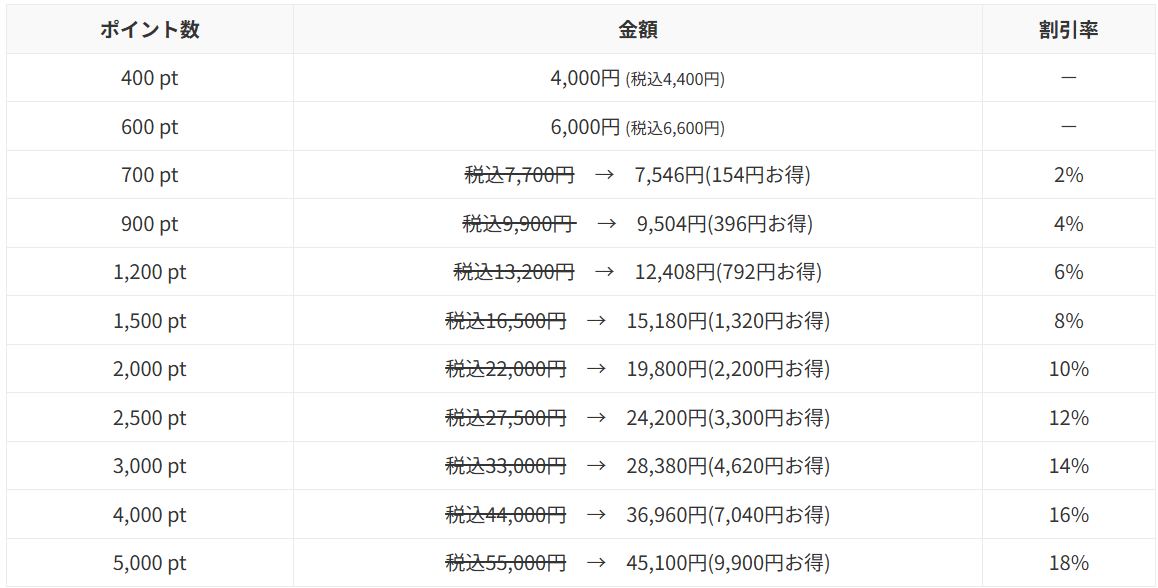Select the 1,500 pt row label
Image resolution: width=1158 pixels, height=588 pixels.
[150, 321]
